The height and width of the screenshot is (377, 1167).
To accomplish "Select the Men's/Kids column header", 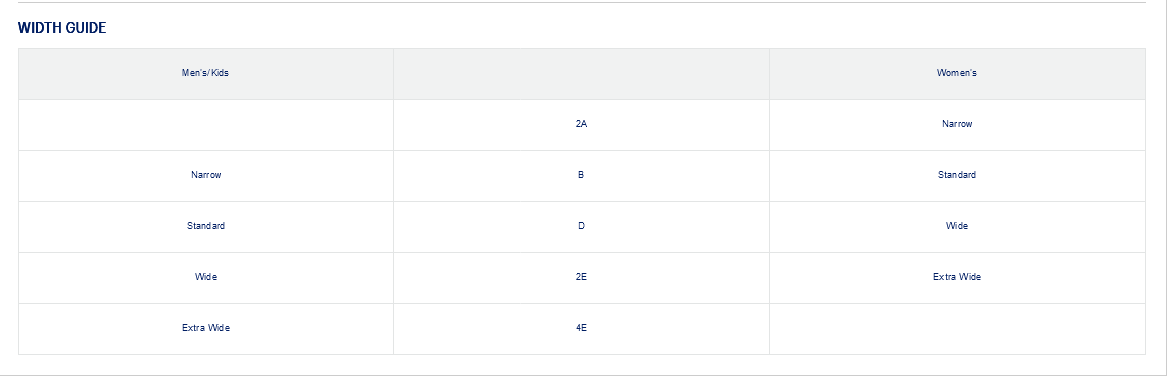I will coord(205,74).
